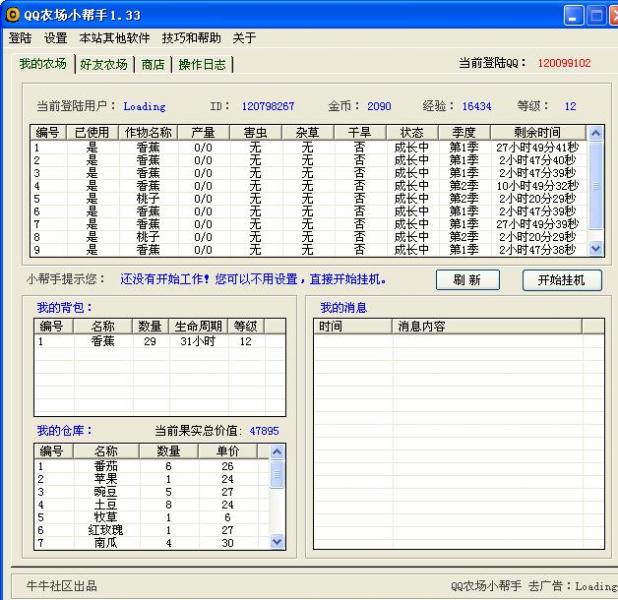The height and width of the screenshot is (600, 618).
Task: Click farm table scrollbar down arrow
Action: [x=596, y=248]
